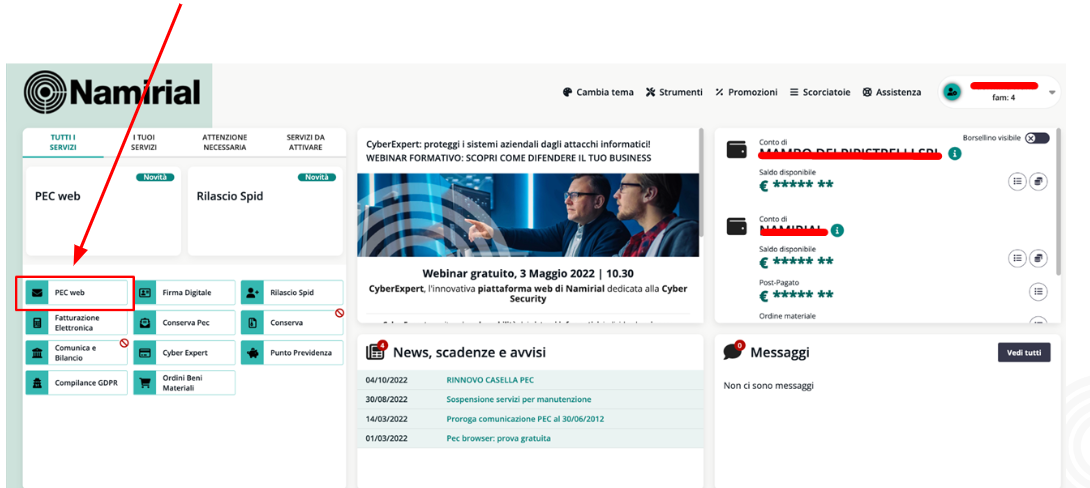
Task: Click the list icon in the Post-Pagato row
Action: tap(1038, 292)
